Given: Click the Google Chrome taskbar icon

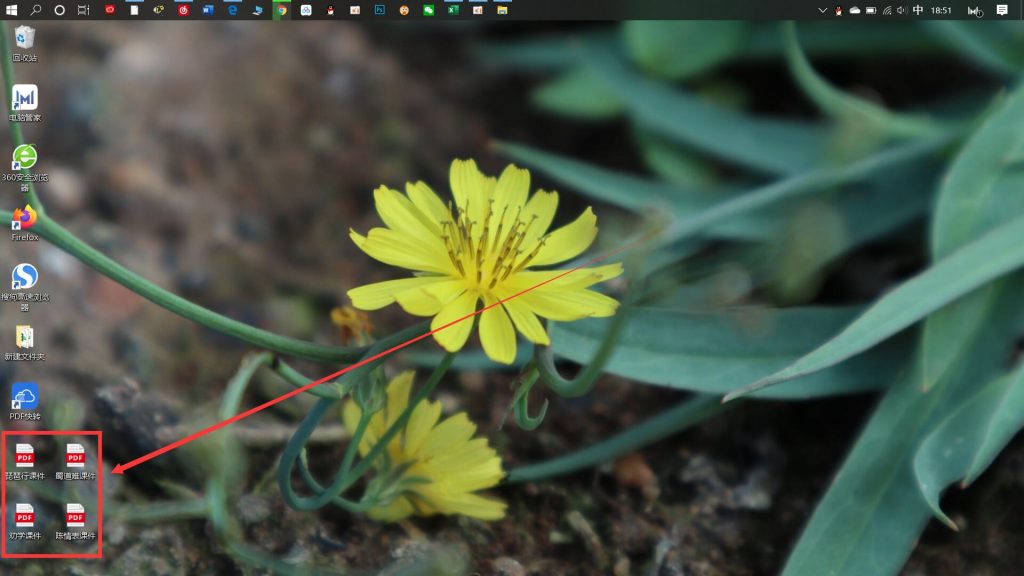Looking at the screenshot, I should pyautogui.click(x=281, y=10).
